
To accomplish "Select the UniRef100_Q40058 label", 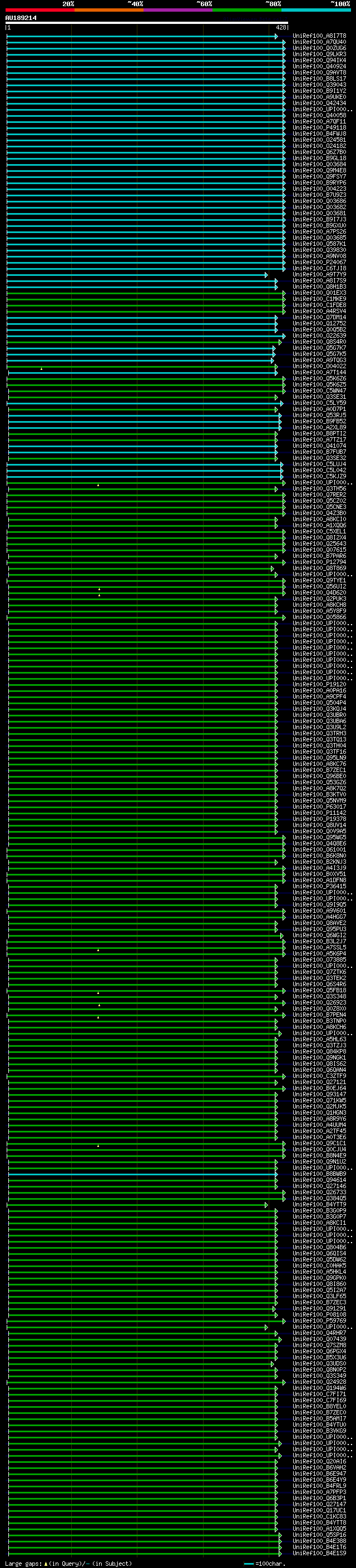I will [x=319, y=115].
